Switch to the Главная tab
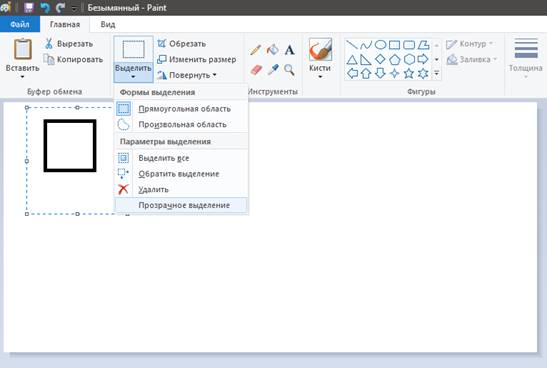This screenshot has height=368, width=547. coord(65,24)
